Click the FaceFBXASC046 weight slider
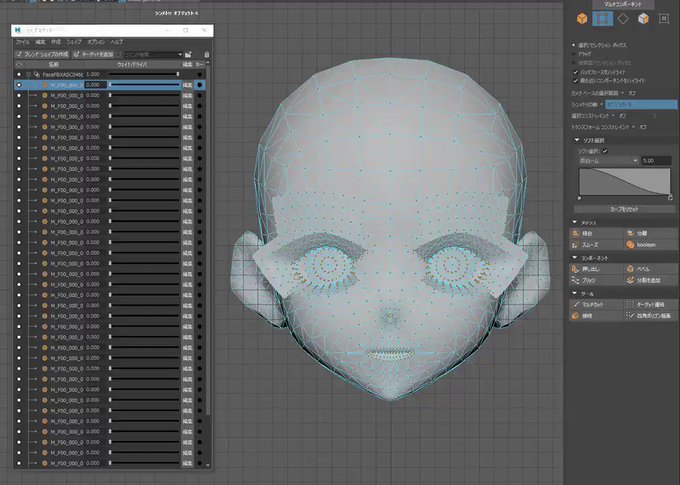 144,74
